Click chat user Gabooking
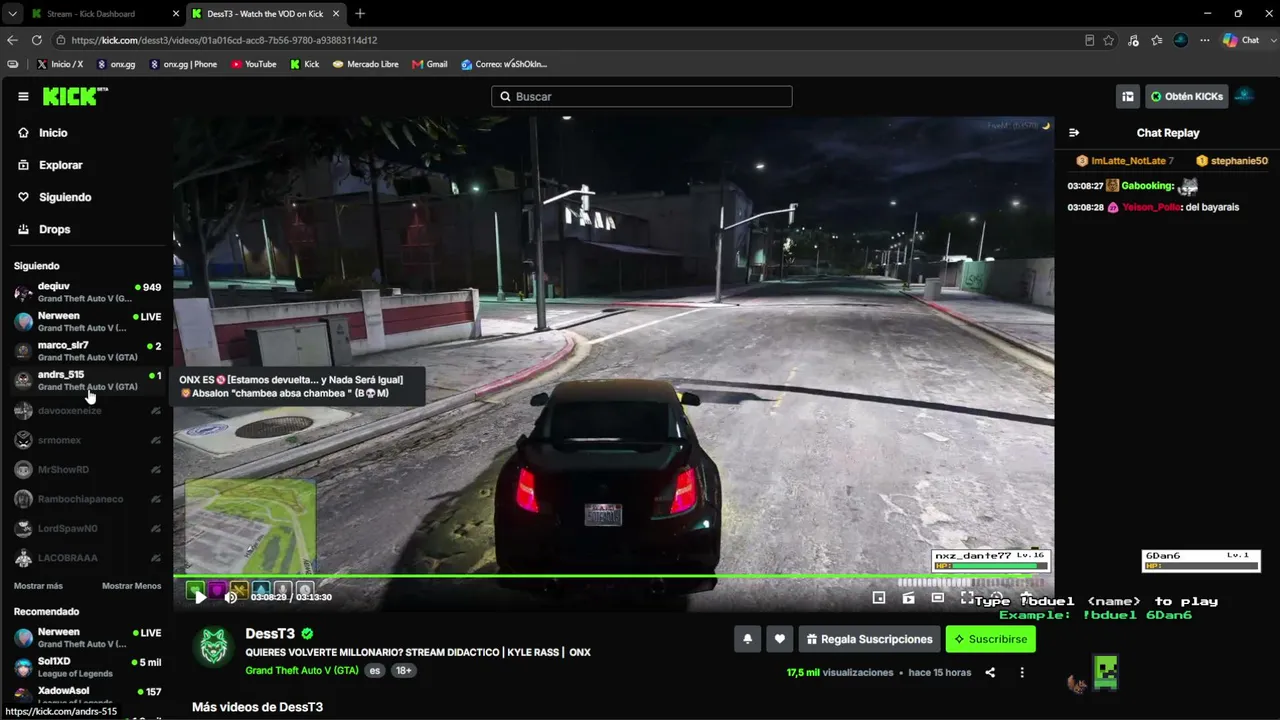The width and height of the screenshot is (1280, 720). (x=1147, y=186)
